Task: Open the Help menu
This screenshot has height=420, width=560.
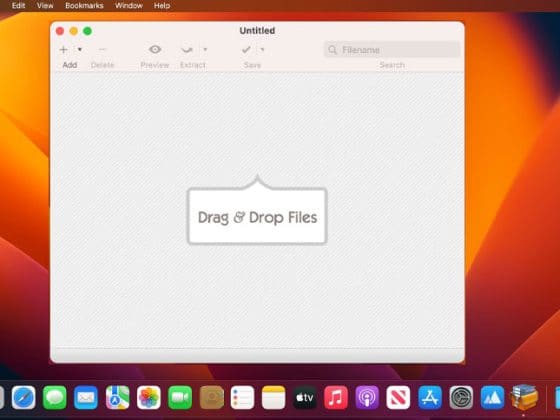Action: click(x=162, y=6)
